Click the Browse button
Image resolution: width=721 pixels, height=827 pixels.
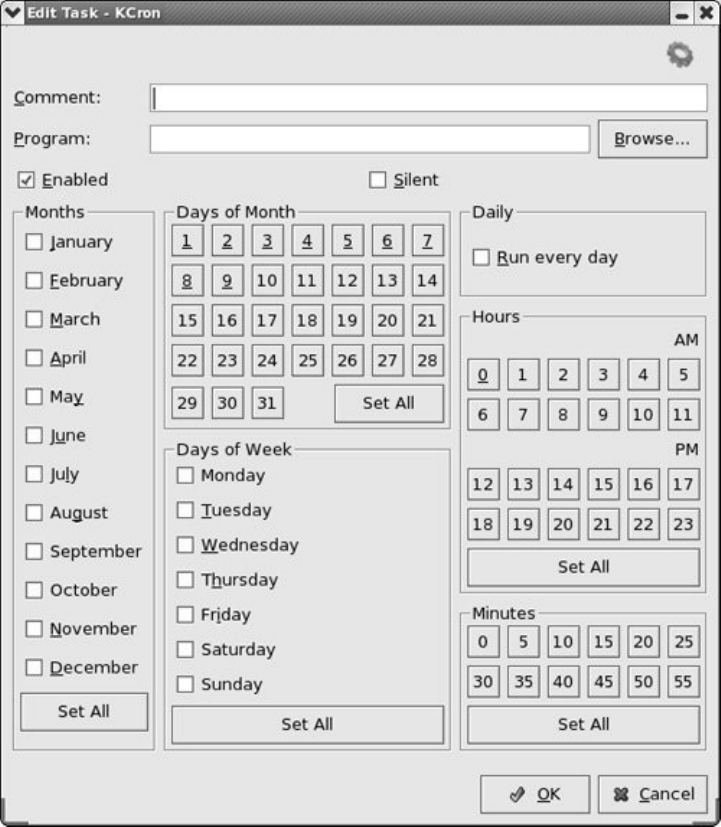pyautogui.click(x=652, y=139)
